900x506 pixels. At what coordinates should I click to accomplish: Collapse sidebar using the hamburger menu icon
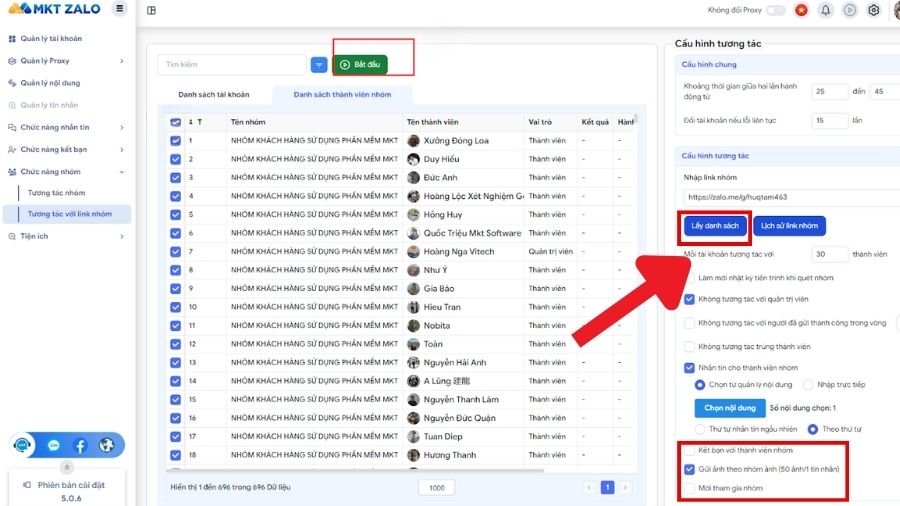120,9
